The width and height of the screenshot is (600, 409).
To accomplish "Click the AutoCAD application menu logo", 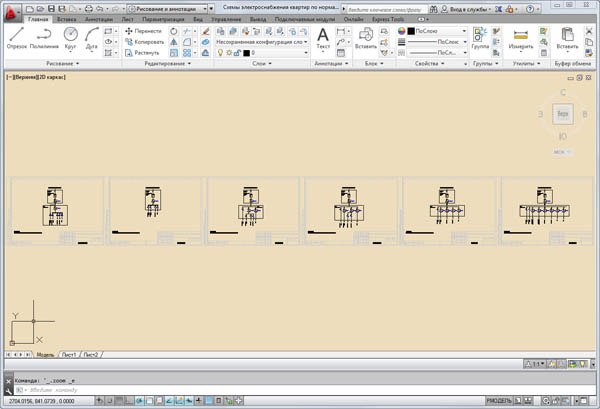I will [10, 9].
